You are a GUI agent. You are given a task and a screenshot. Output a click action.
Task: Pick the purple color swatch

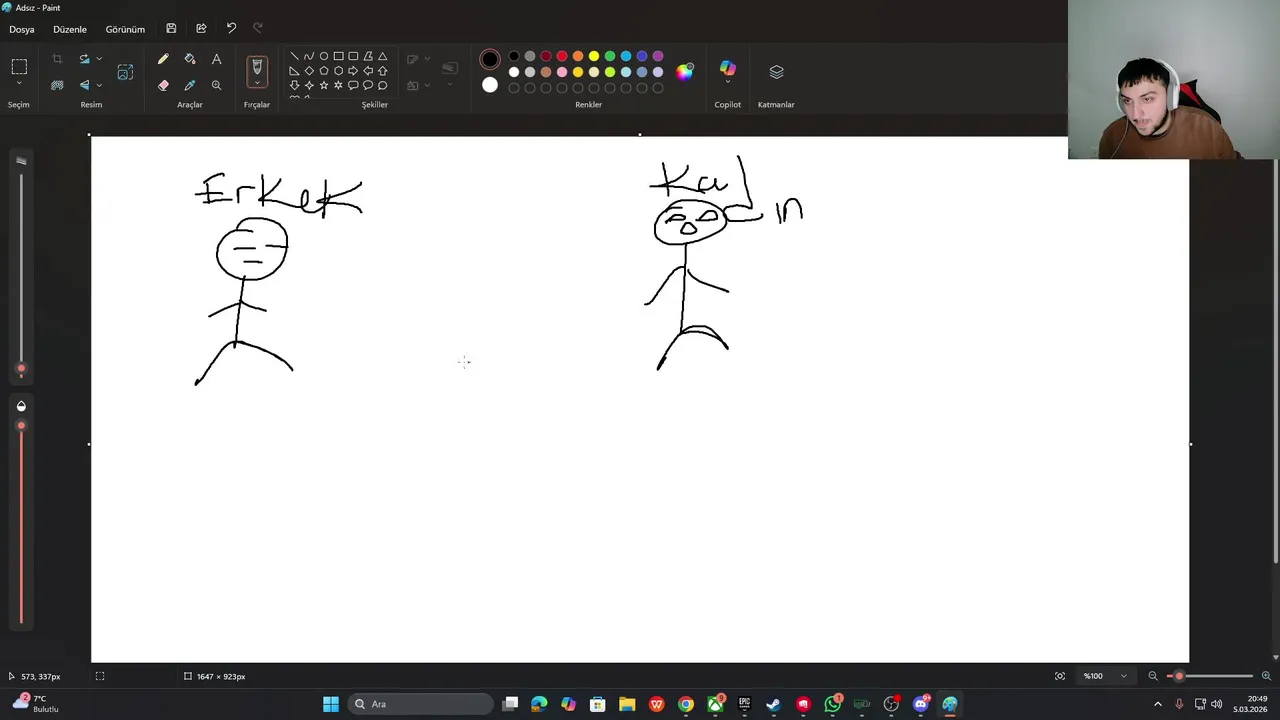tap(658, 56)
